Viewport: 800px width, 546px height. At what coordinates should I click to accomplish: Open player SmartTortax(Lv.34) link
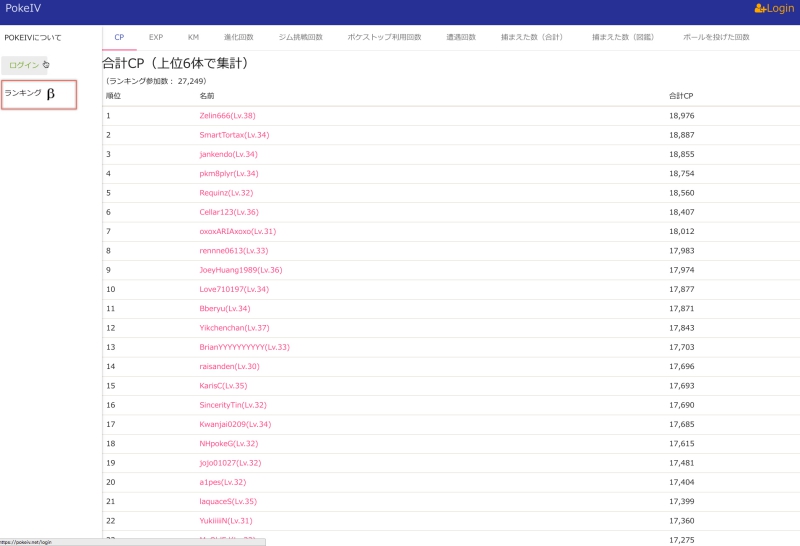click(x=234, y=135)
